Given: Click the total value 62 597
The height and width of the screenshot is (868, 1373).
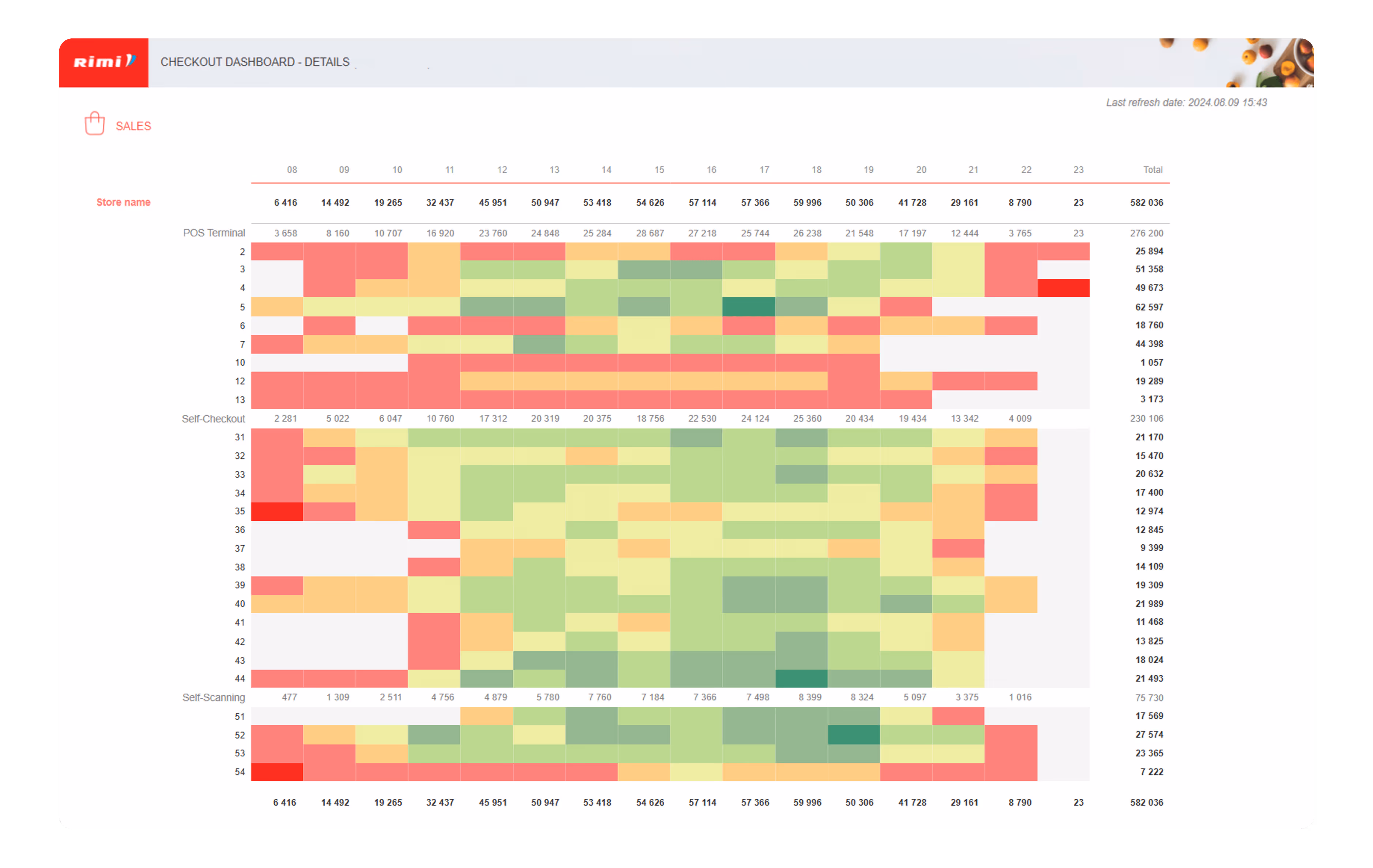Looking at the screenshot, I should coord(1149,307).
